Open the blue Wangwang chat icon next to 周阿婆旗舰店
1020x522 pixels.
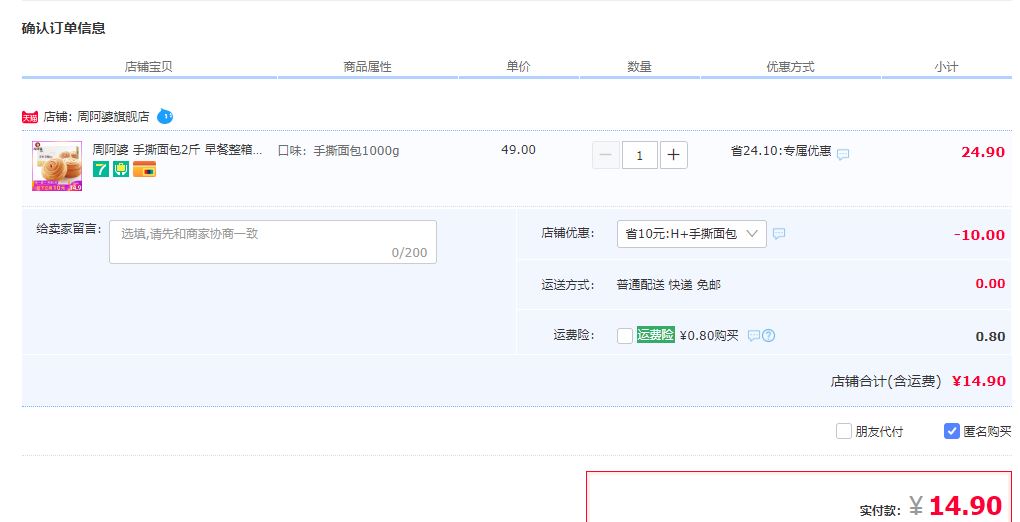tap(165, 117)
